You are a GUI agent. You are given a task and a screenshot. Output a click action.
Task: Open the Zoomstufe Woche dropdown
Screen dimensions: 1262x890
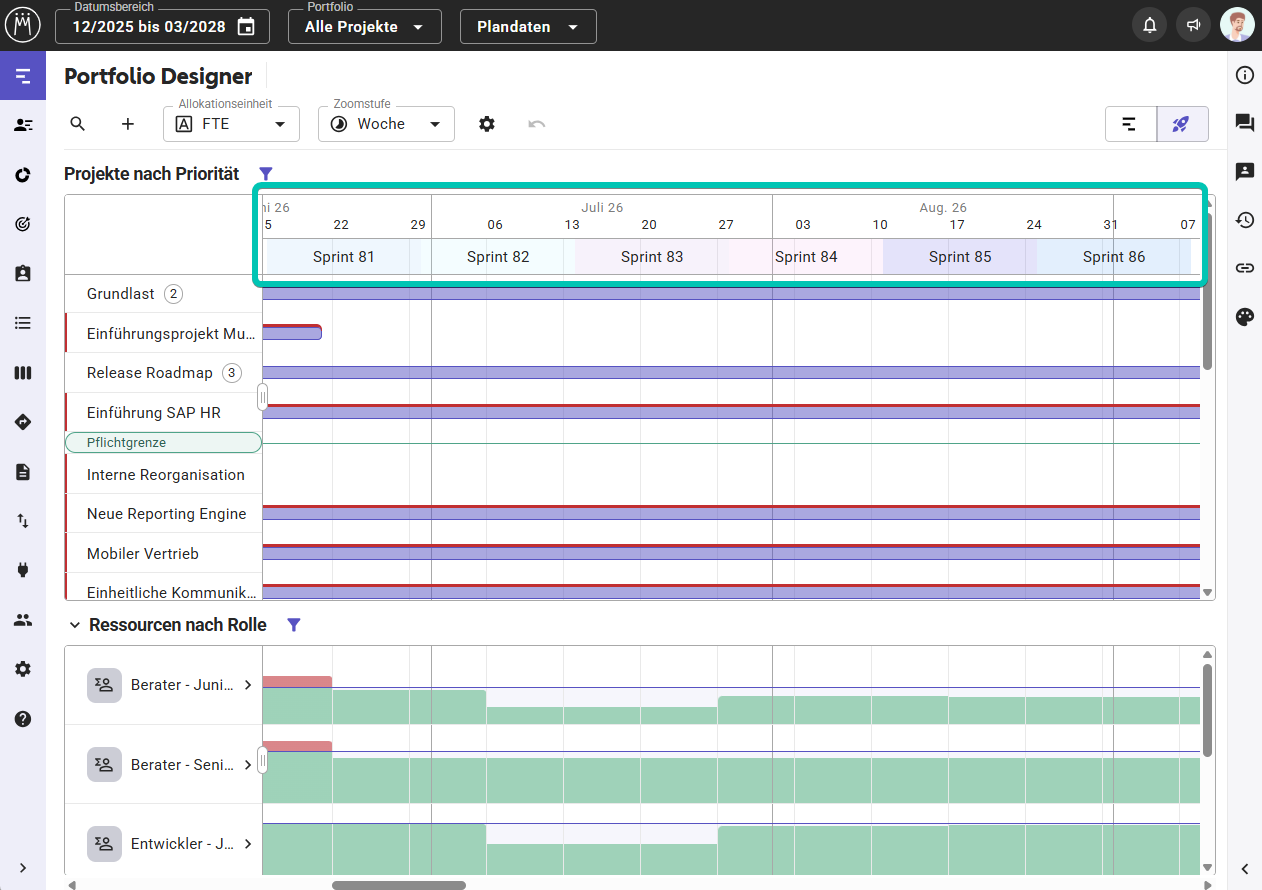[x=386, y=124]
